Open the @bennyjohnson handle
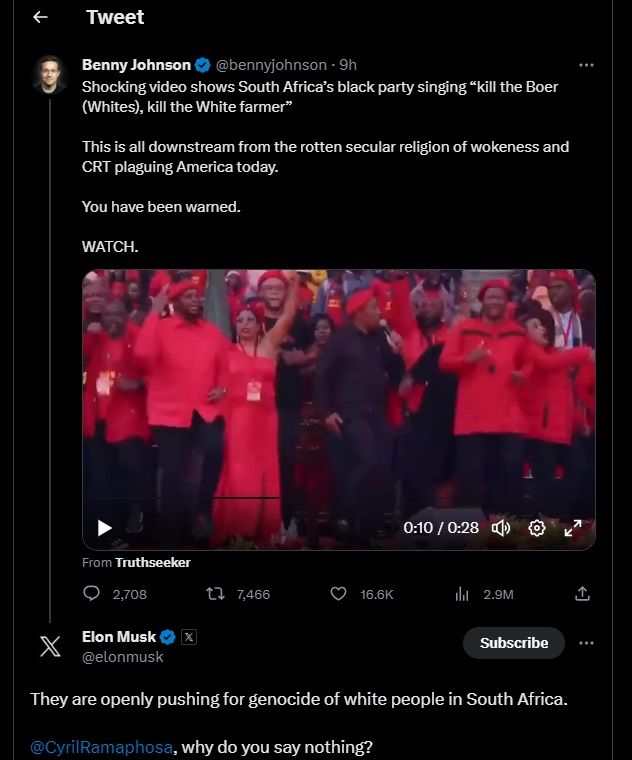This screenshot has height=760, width=632. tap(270, 65)
